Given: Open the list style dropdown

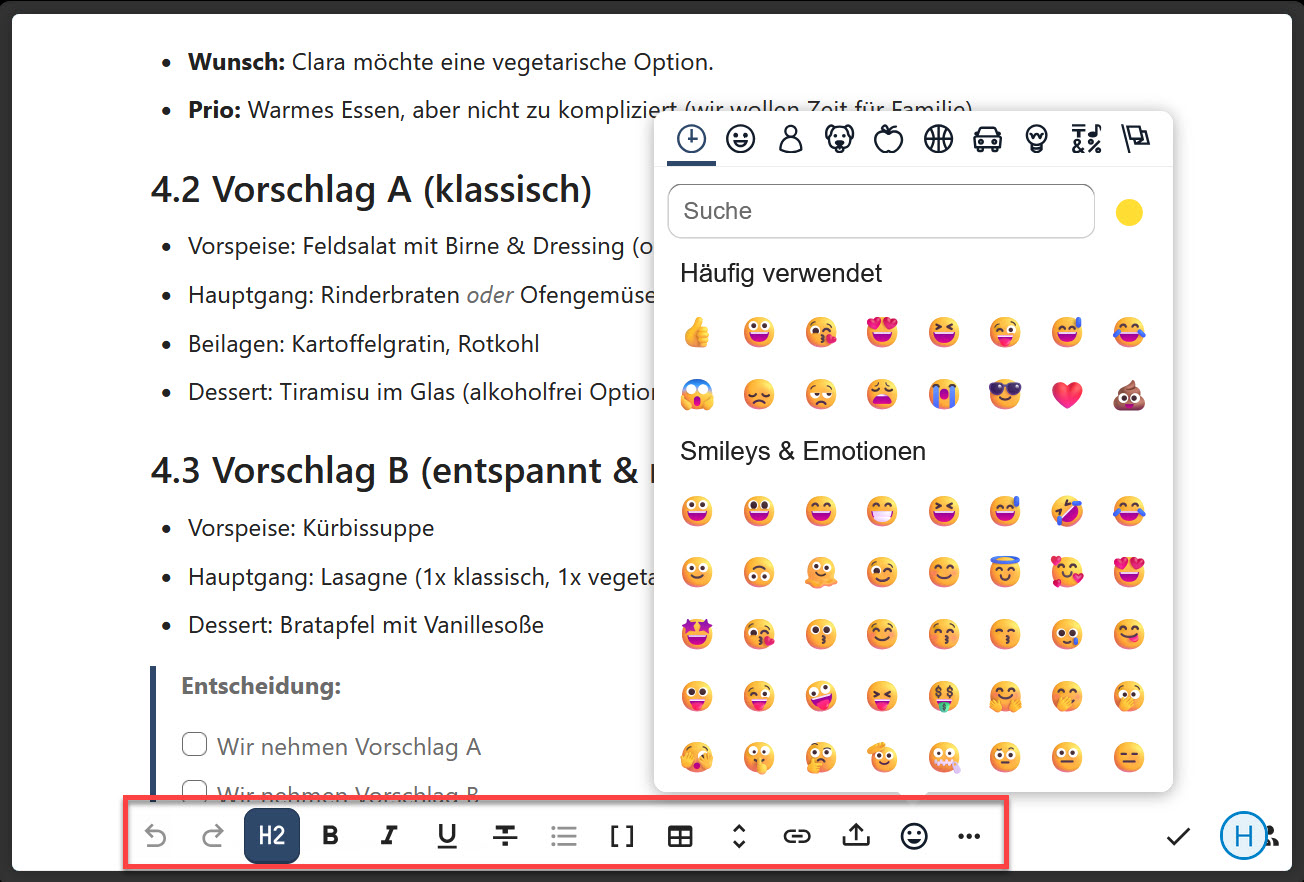Looking at the screenshot, I should (x=564, y=836).
